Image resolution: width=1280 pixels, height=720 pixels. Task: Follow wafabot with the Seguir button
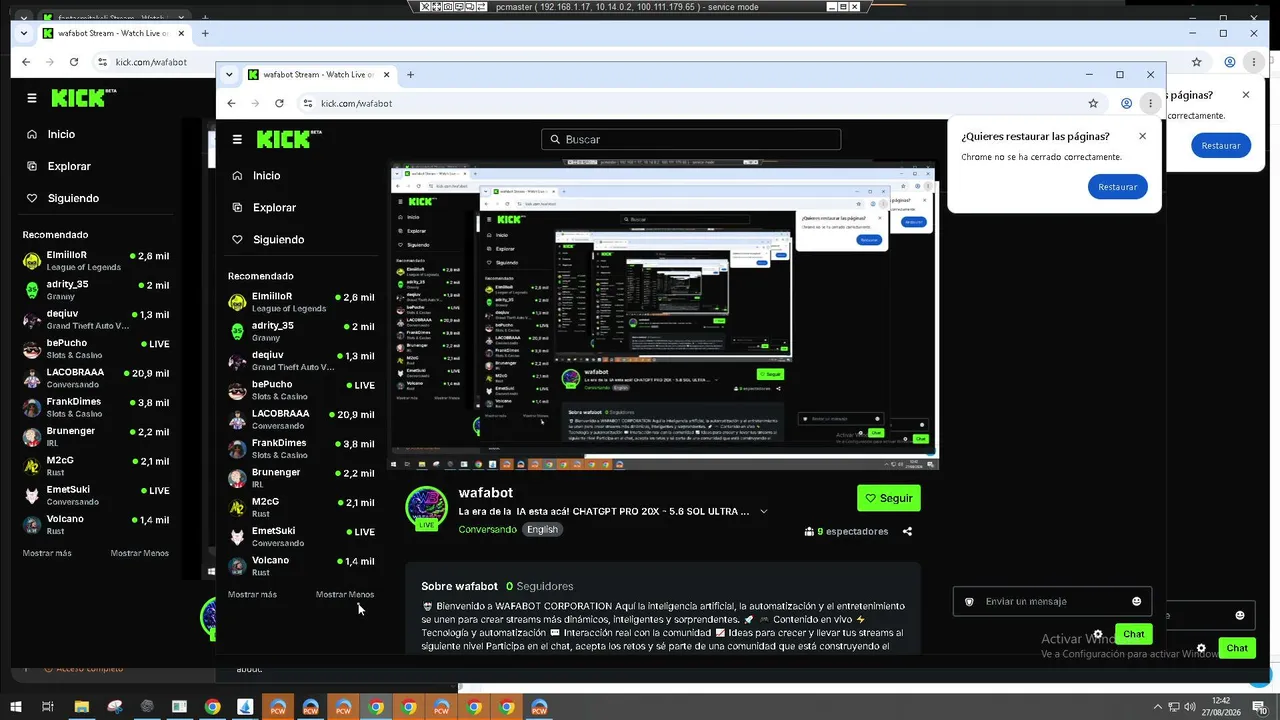click(888, 498)
